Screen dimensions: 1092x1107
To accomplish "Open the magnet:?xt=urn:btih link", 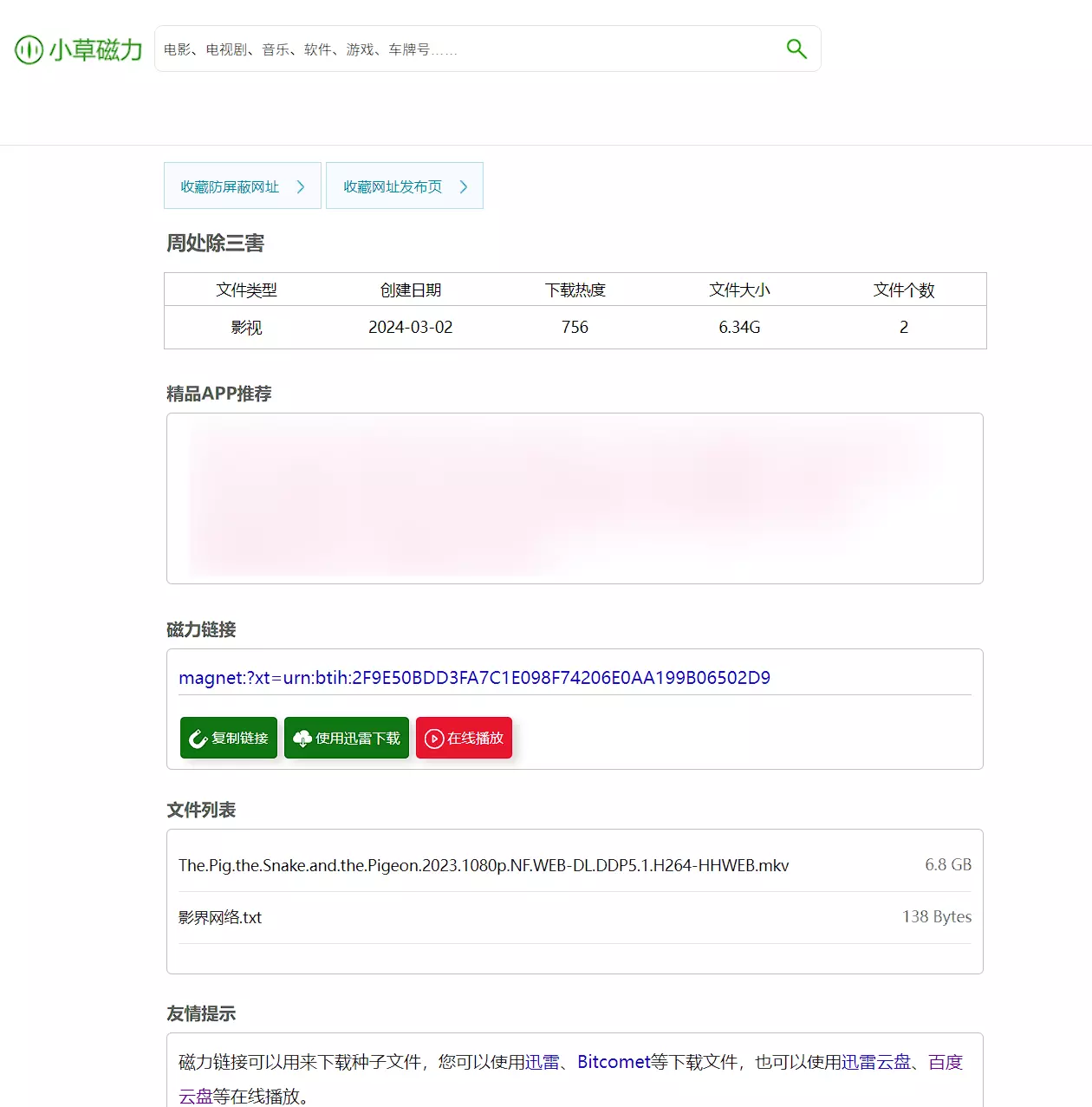I will coord(474,678).
